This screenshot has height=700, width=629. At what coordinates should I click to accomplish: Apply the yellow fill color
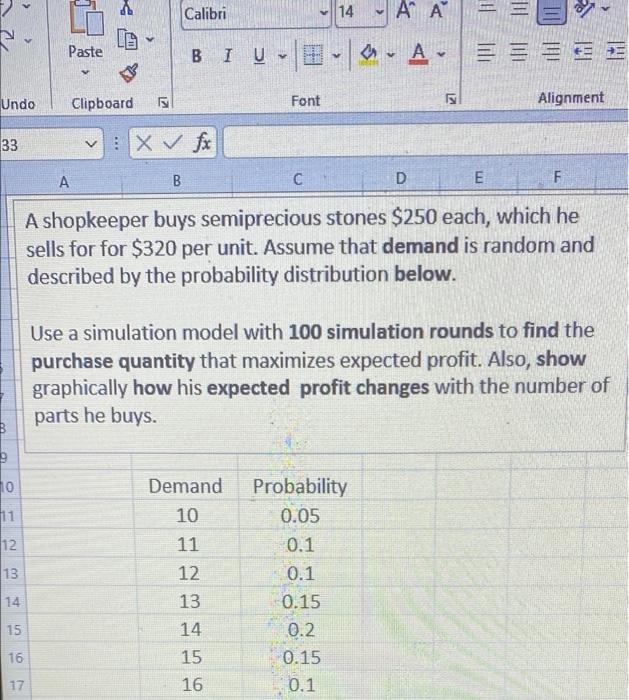[x=368, y=55]
